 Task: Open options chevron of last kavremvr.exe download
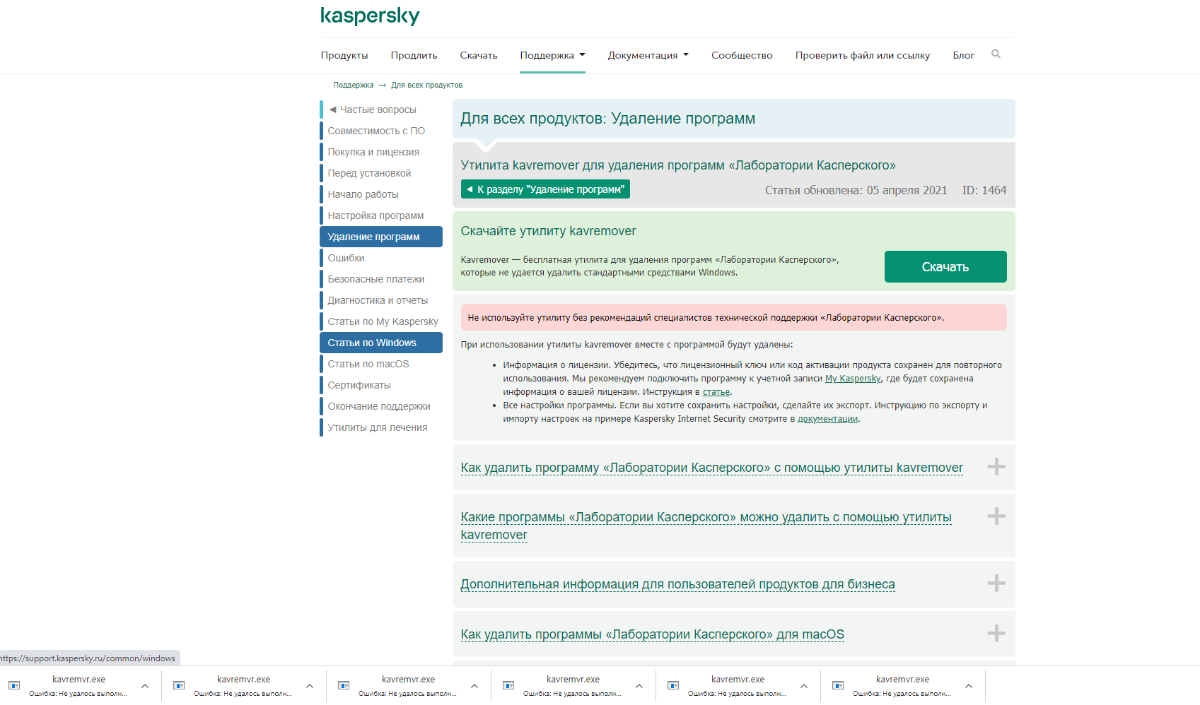click(969, 686)
